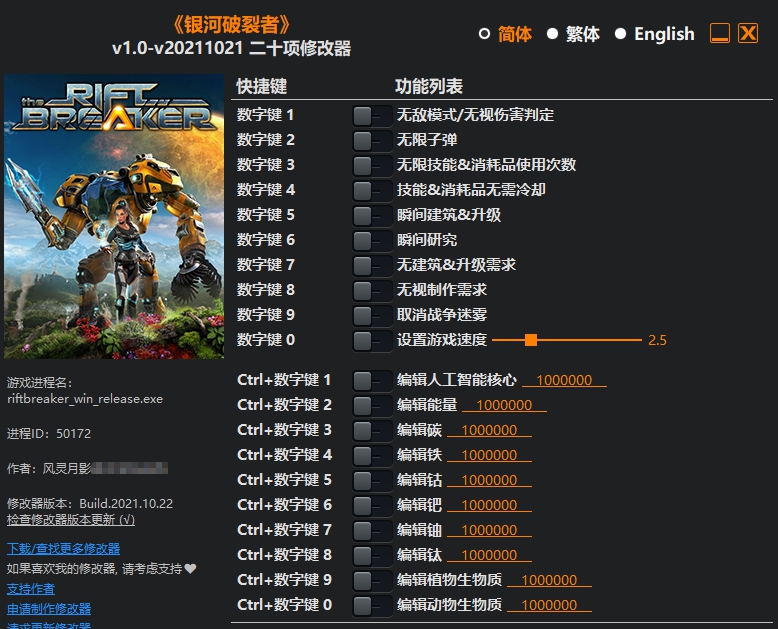The height and width of the screenshot is (629, 778).
Task: Click hotkey label 数字键 1
Action: (x=265, y=115)
